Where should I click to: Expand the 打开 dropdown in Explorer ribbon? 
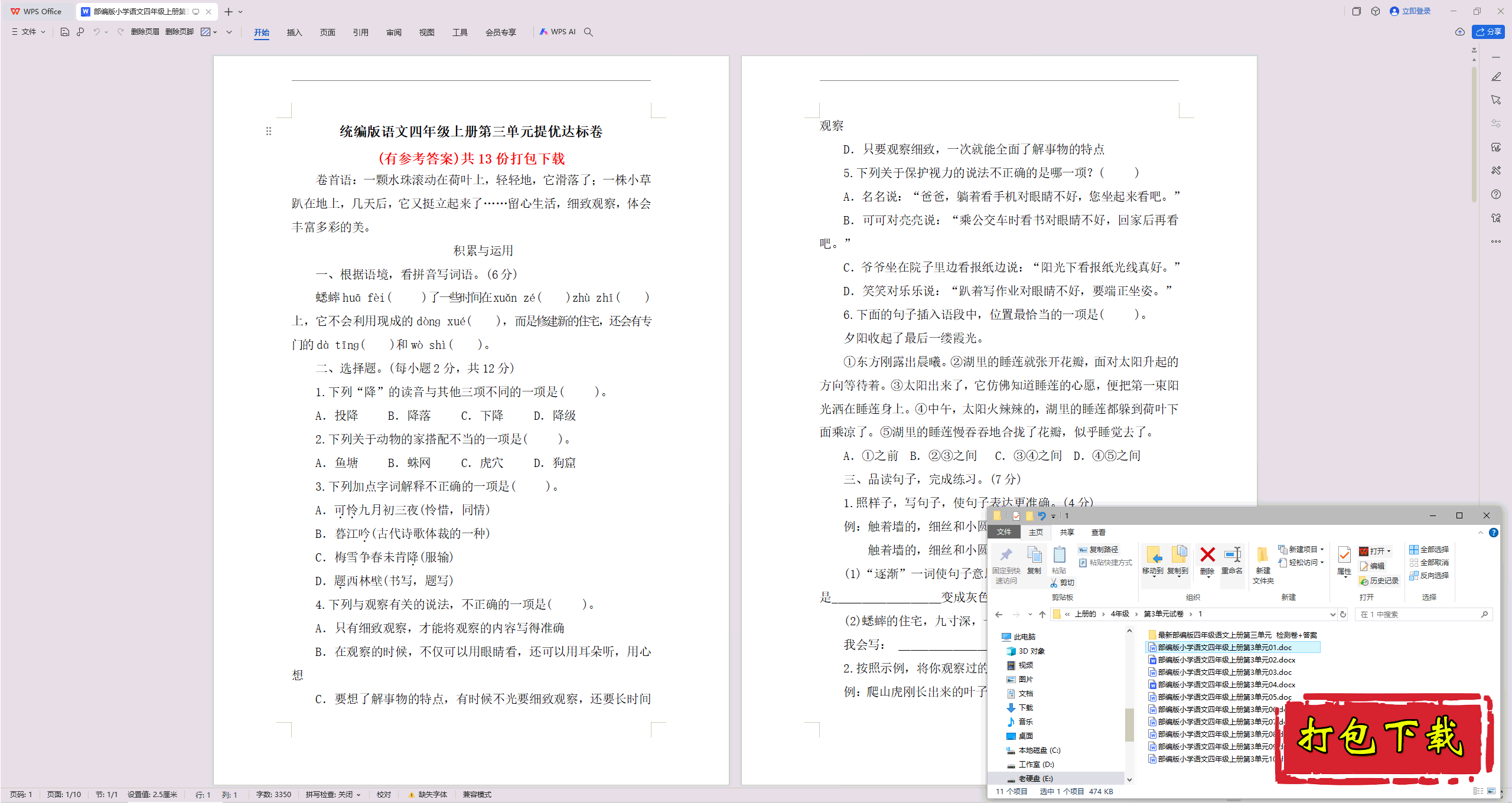coord(1389,551)
